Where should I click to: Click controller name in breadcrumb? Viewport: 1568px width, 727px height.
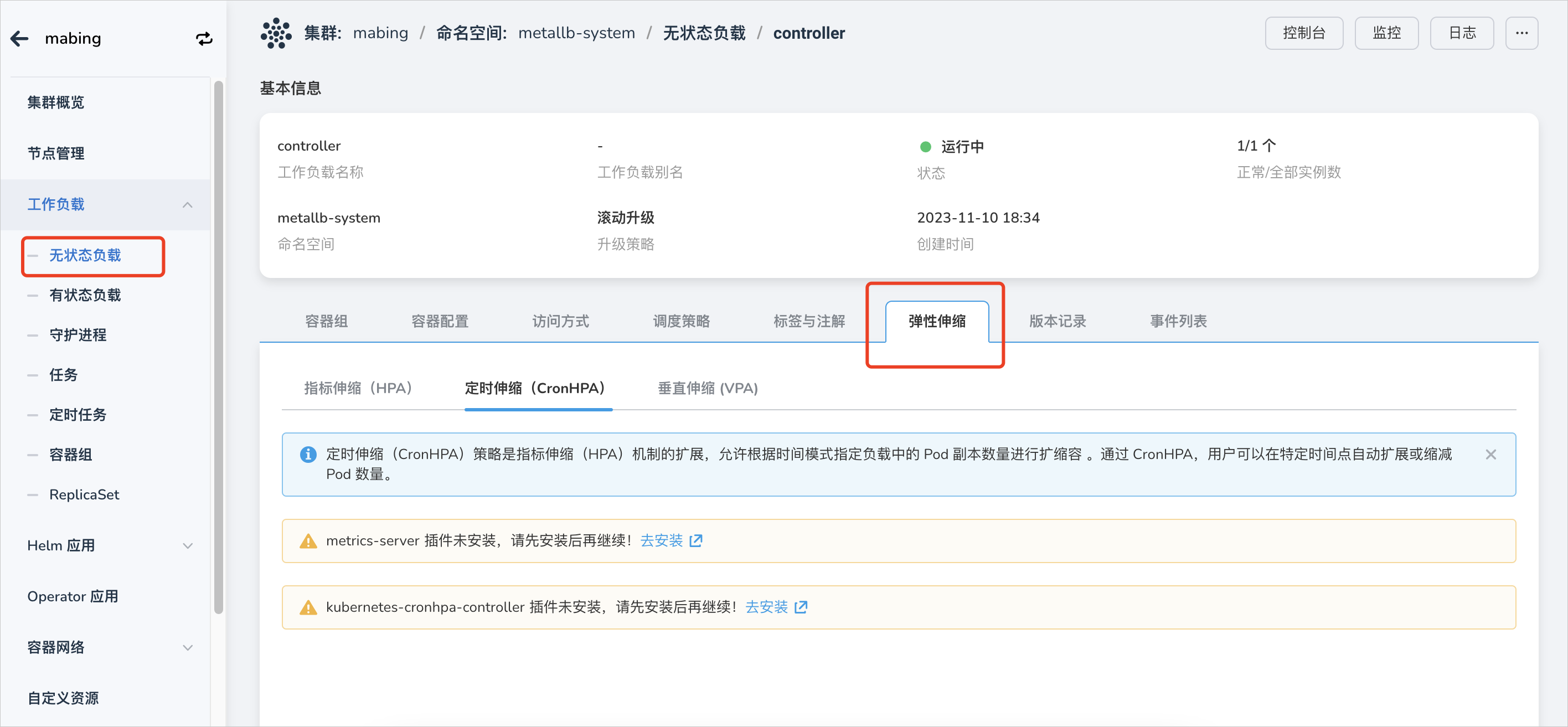(x=808, y=33)
